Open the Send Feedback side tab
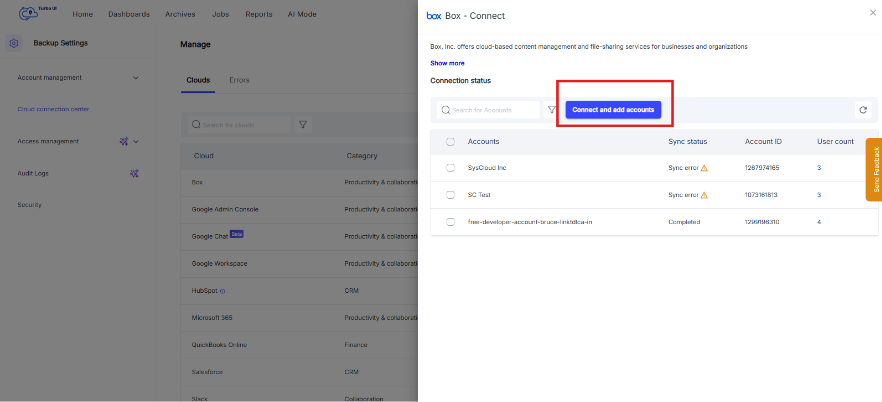This screenshot has height=402, width=882. 874,169
